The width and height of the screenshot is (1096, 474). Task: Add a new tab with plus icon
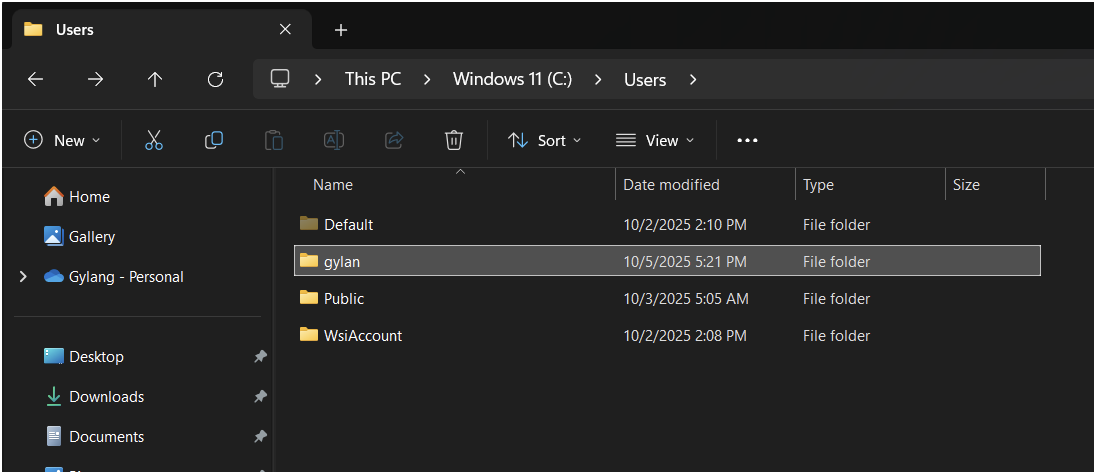[341, 30]
